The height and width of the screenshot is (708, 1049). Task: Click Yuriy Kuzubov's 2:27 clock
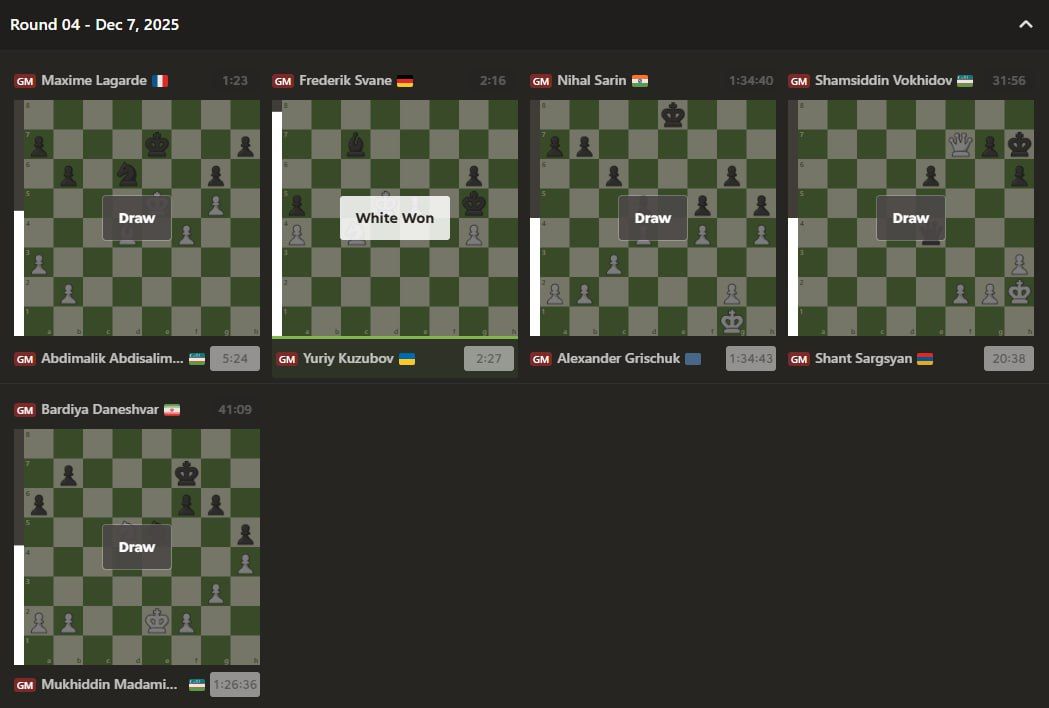coord(488,359)
